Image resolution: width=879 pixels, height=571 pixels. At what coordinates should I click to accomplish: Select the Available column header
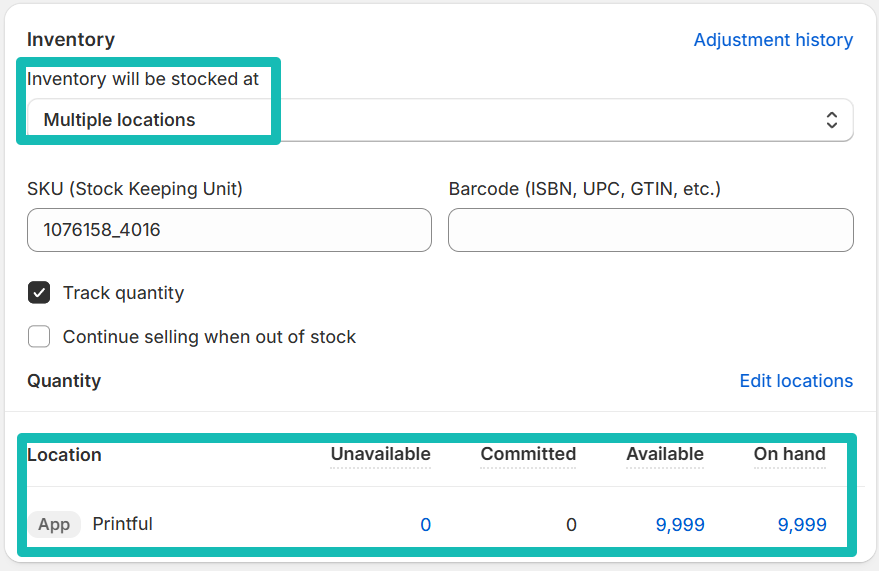pyautogui.click(x=665, y=454)
